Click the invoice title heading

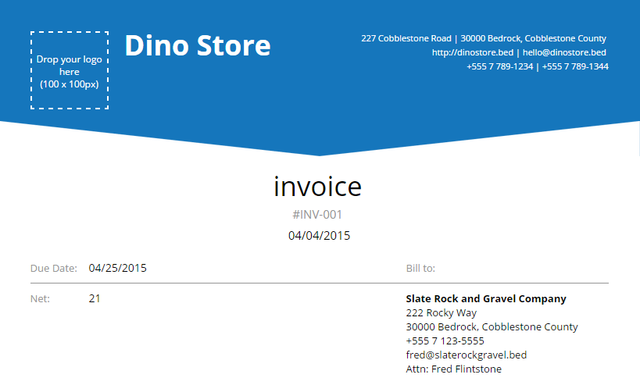[318, 186]
